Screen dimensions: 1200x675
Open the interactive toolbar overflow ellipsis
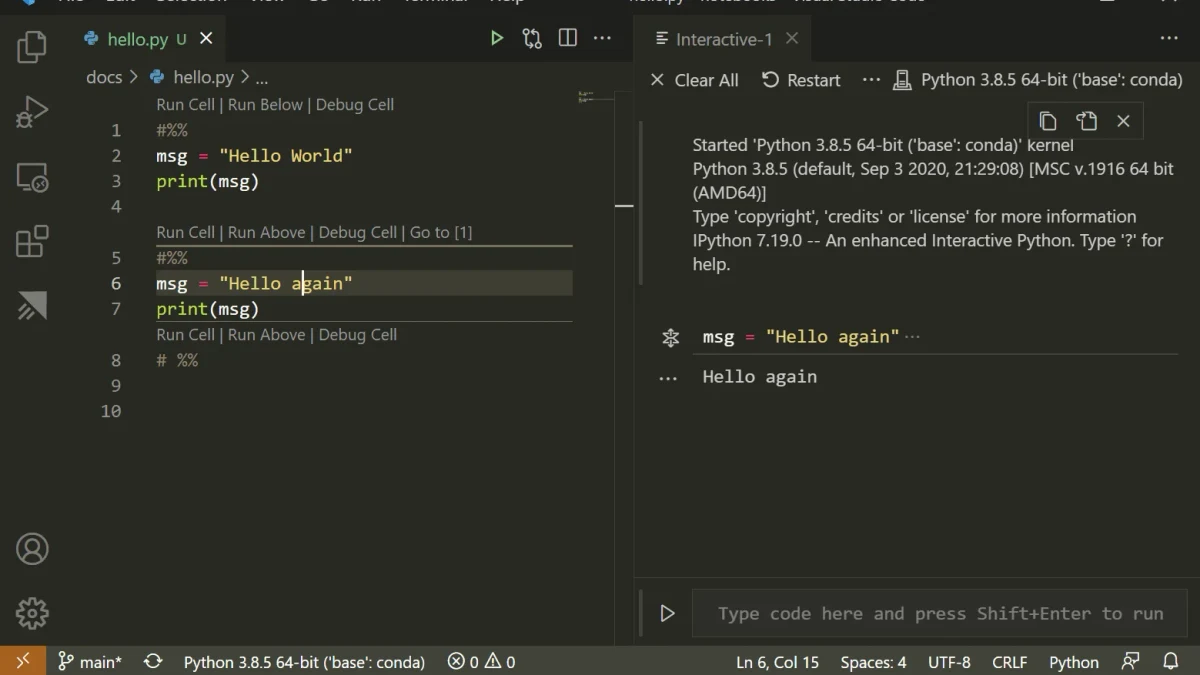[871, 80]
